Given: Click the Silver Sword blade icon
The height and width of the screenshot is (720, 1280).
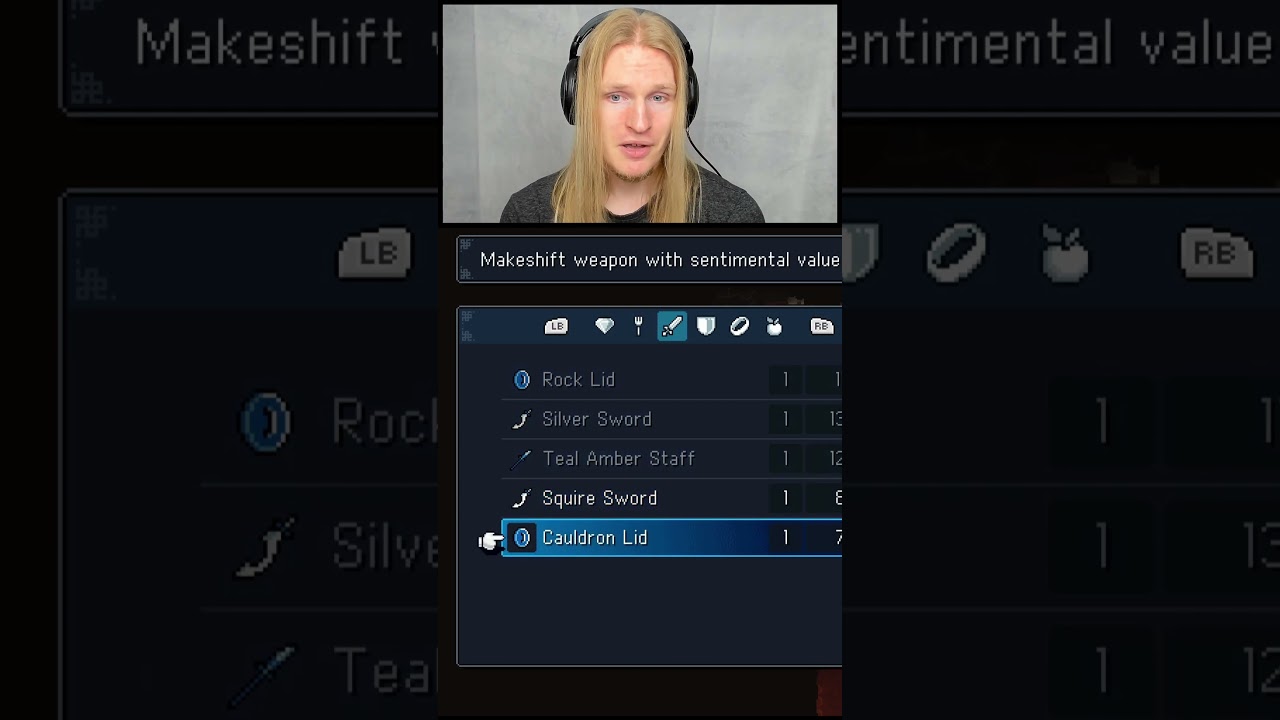Looking at the screenshot, I should (x=521, y=419).
